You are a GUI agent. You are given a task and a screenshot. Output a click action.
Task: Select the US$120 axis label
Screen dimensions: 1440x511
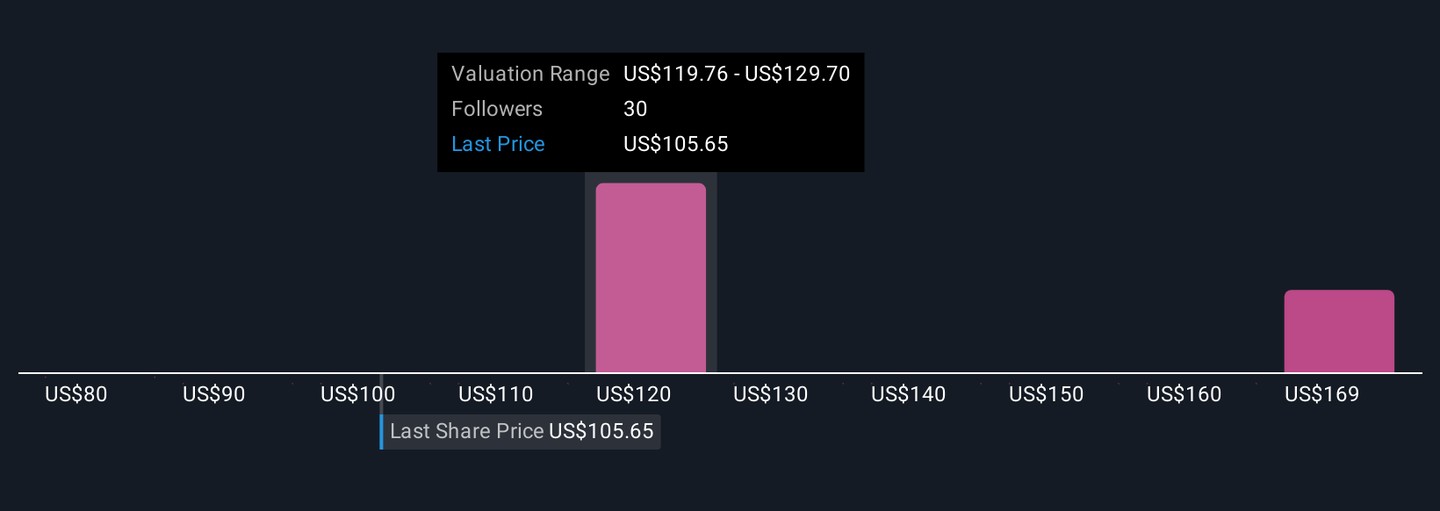pos(633,394)
